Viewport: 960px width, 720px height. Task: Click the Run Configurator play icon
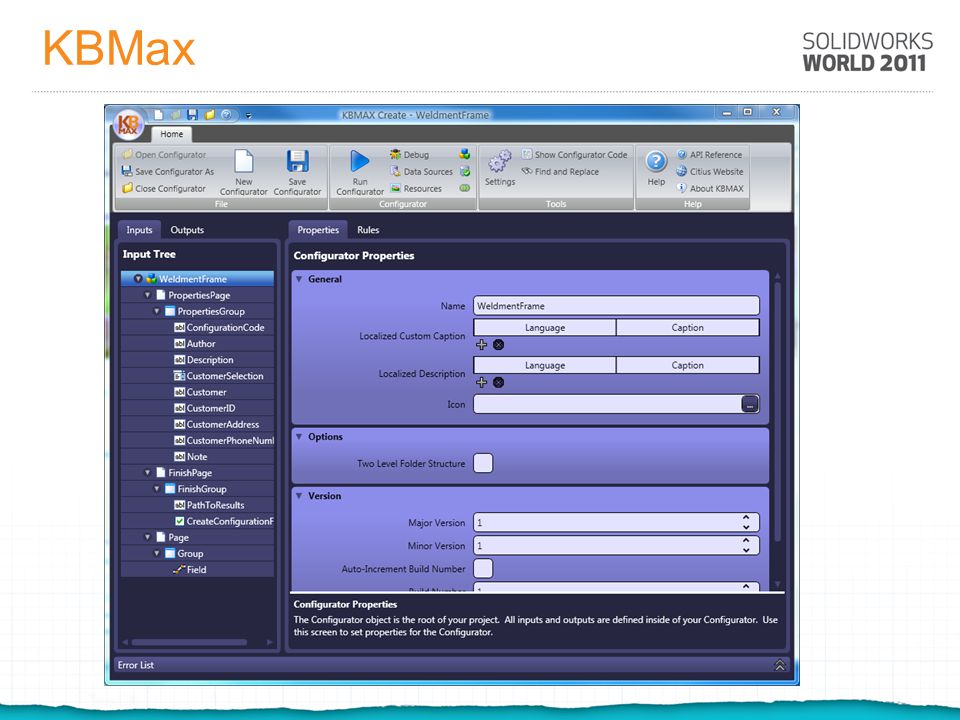pos(359,162)
